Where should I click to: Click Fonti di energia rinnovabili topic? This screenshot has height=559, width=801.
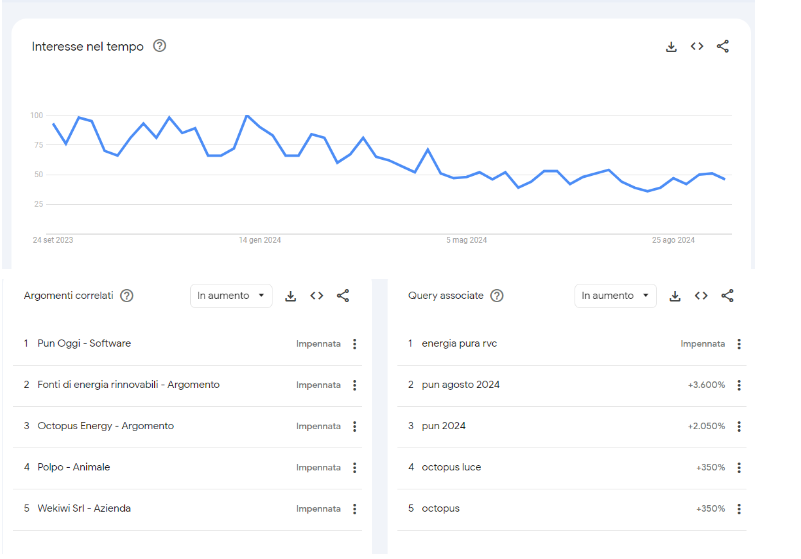pos(128,385)
